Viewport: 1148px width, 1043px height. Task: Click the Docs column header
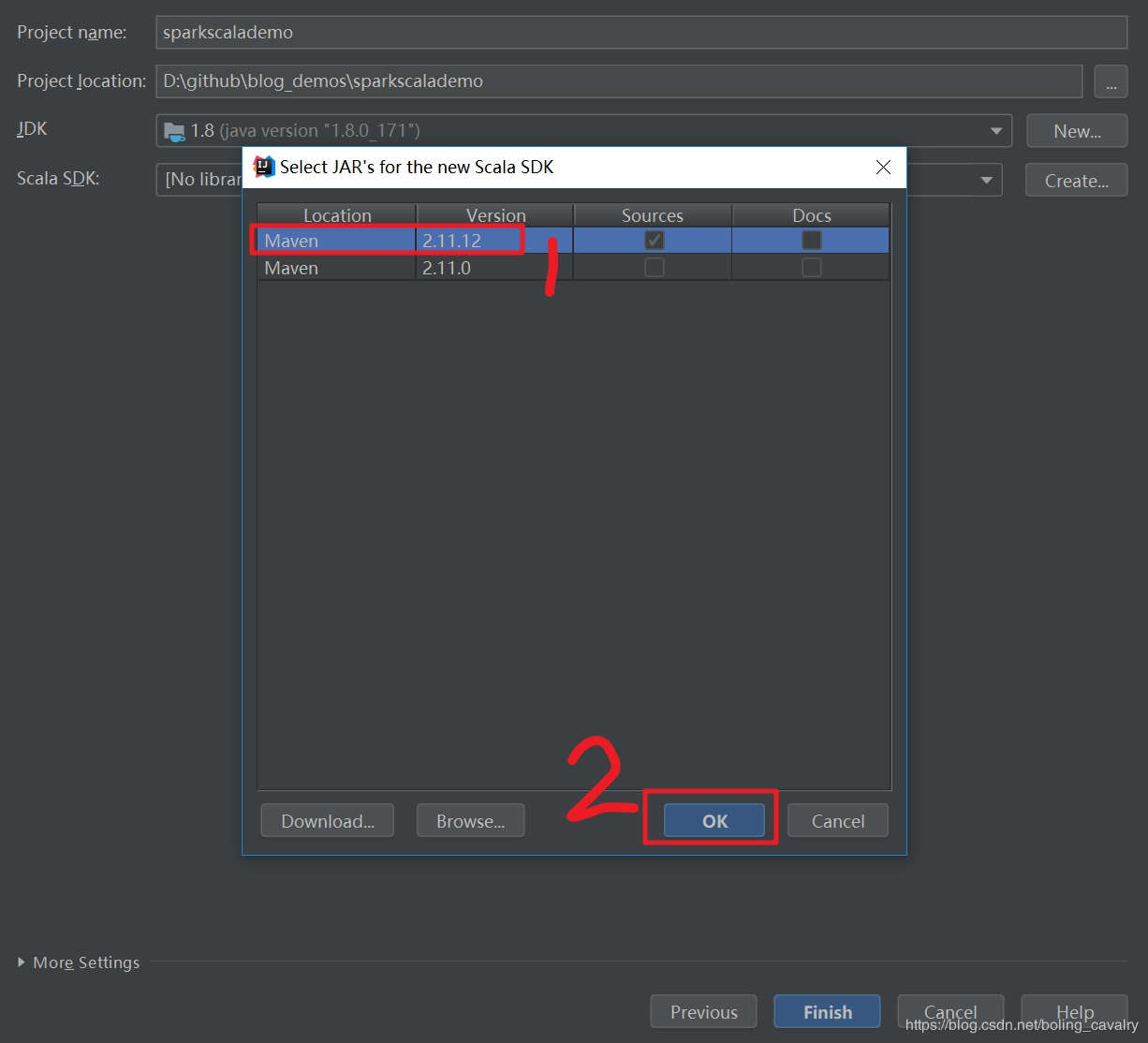(x=811, y=215)
